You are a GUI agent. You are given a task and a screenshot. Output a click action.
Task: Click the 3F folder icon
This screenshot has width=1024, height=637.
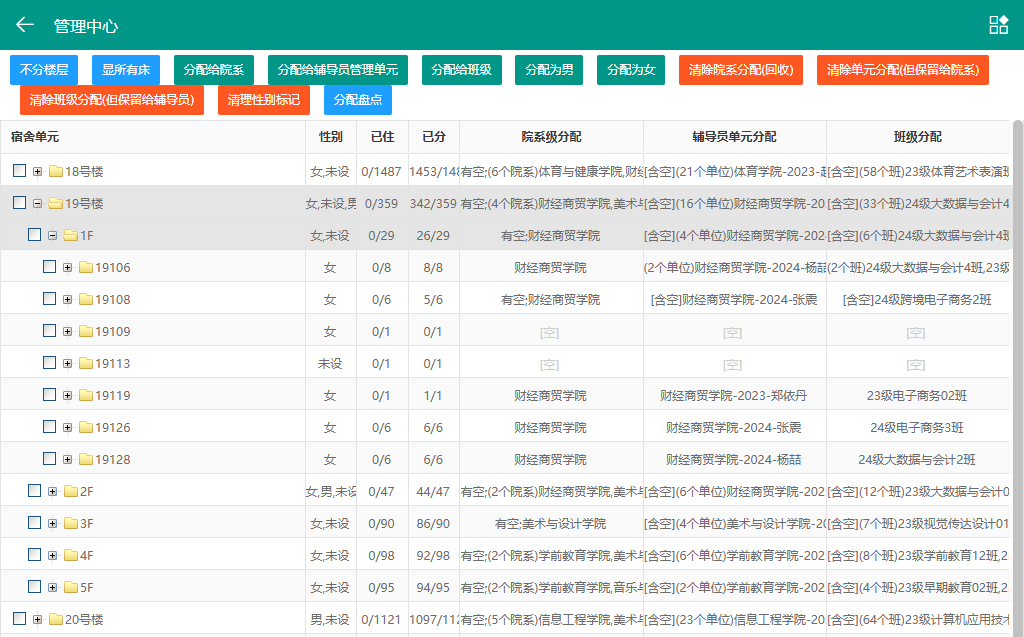click(x=71, y=523)
